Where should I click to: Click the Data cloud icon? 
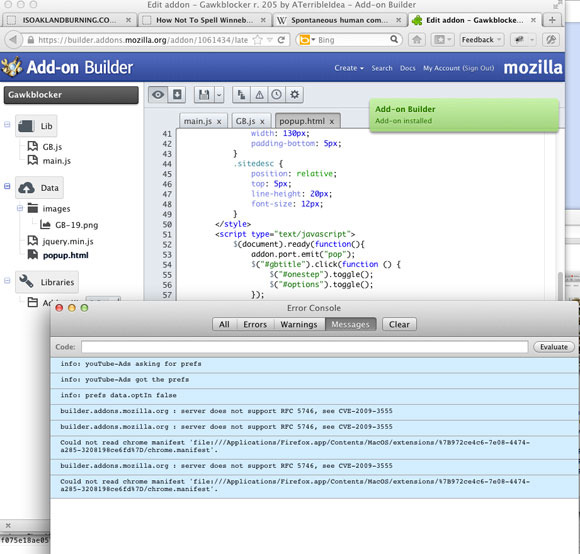click(x=26, y=188)
